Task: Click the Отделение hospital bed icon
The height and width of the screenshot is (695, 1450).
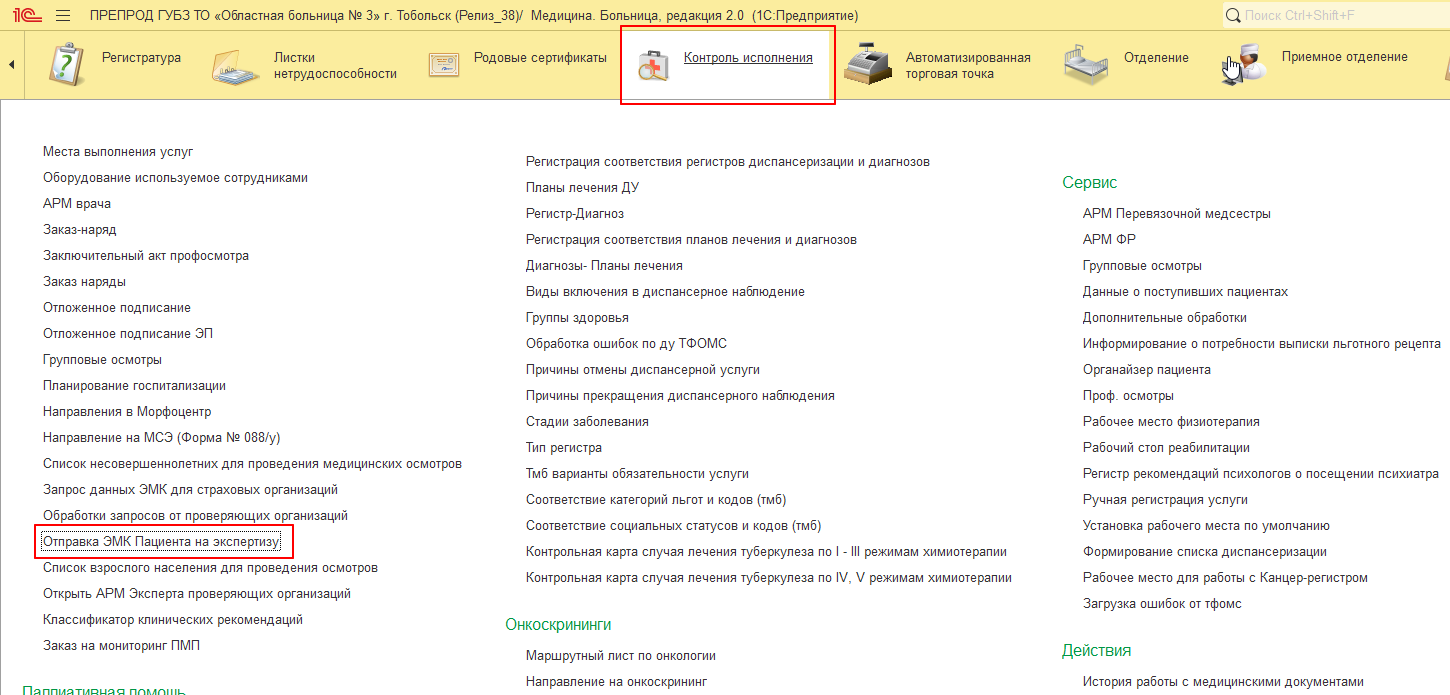Action: [1085, 65]
